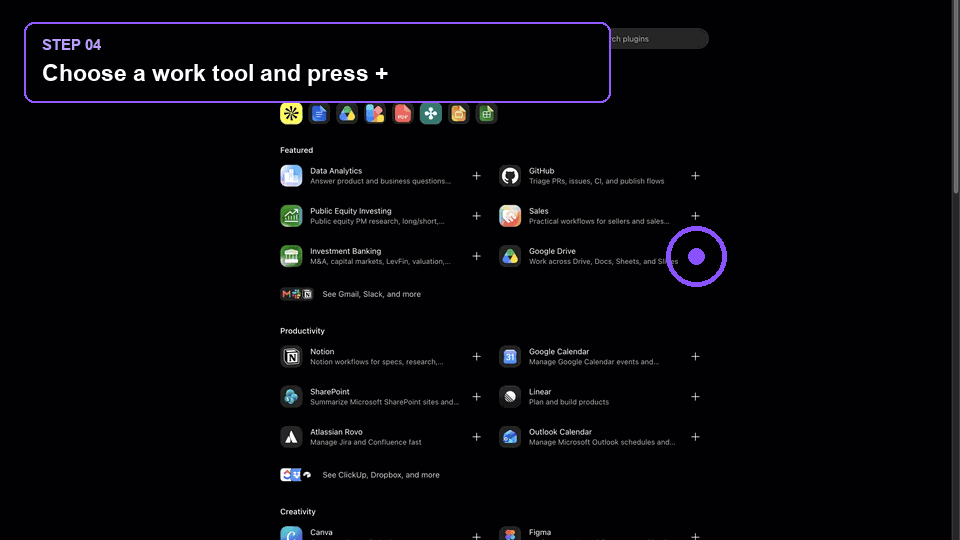Open the Notion logo icon
960x540 pixels.
point(291,356)
